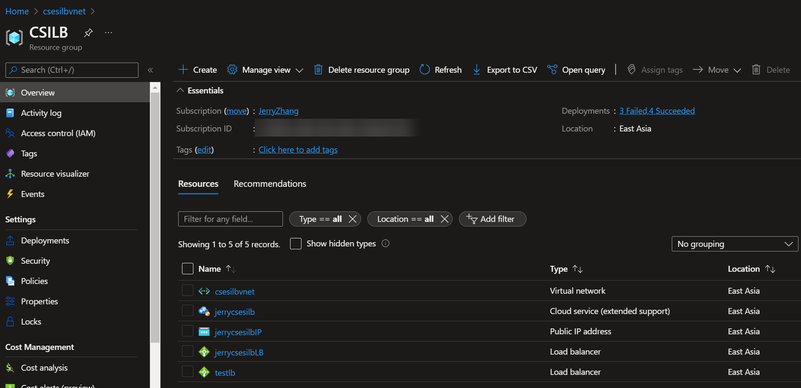This screenshot has height=388, width=801.
Task: Check the box for jerrycsesilb row
Action: (x=187, y=311)
